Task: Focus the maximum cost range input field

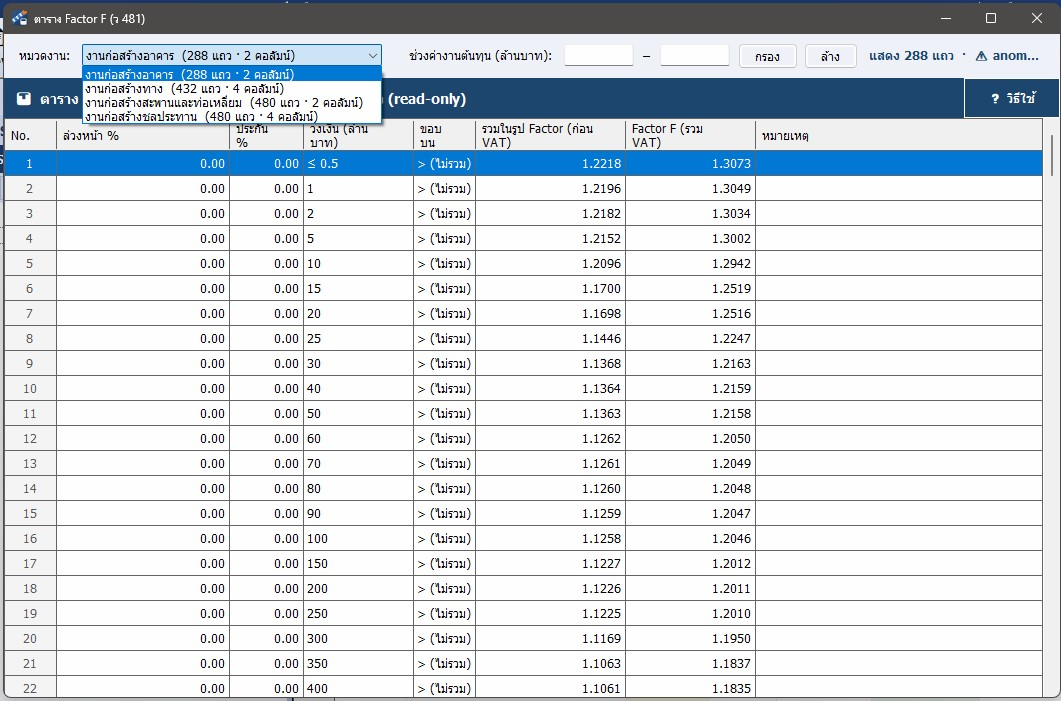Action: click(694, 55)
